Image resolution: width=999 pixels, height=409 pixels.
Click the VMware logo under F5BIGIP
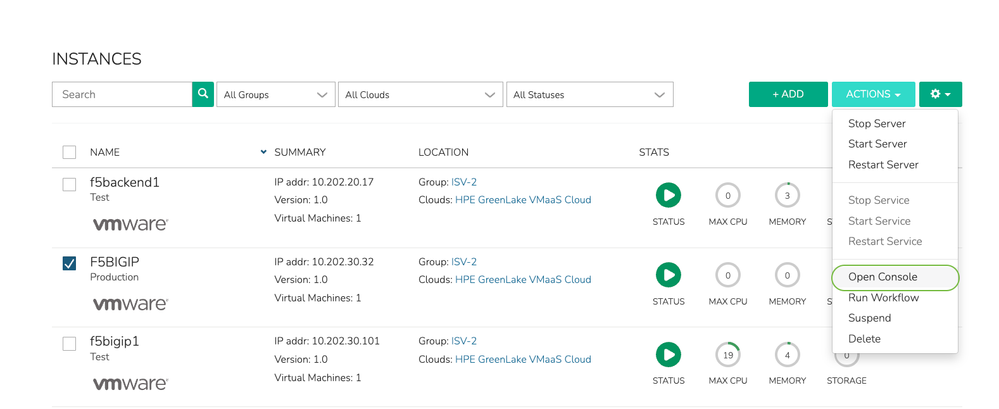point(130,304)
